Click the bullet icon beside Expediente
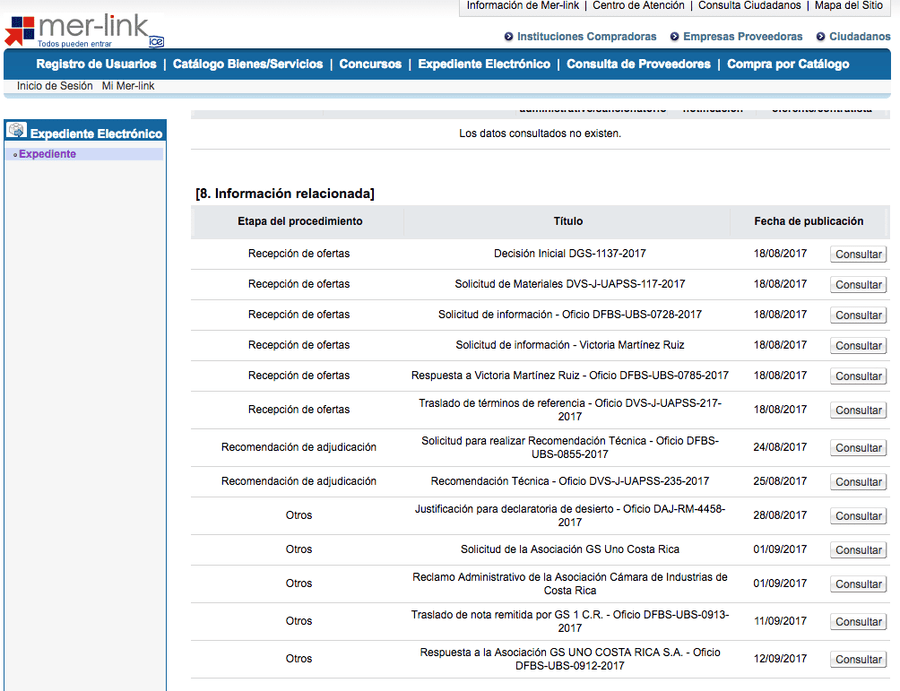This screenshot has height=691, width=900. tap(13, 153)
